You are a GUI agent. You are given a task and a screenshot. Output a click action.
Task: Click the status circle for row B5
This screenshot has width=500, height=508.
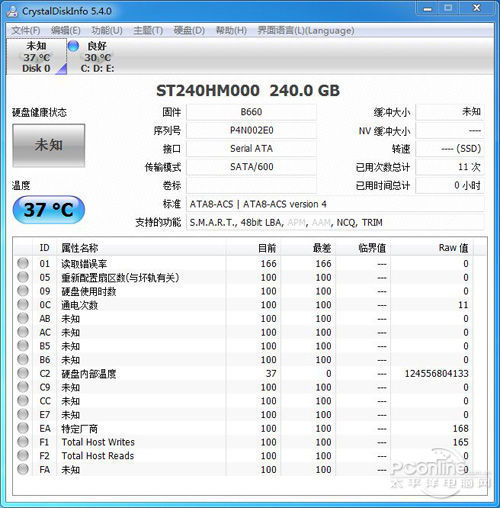23,346
